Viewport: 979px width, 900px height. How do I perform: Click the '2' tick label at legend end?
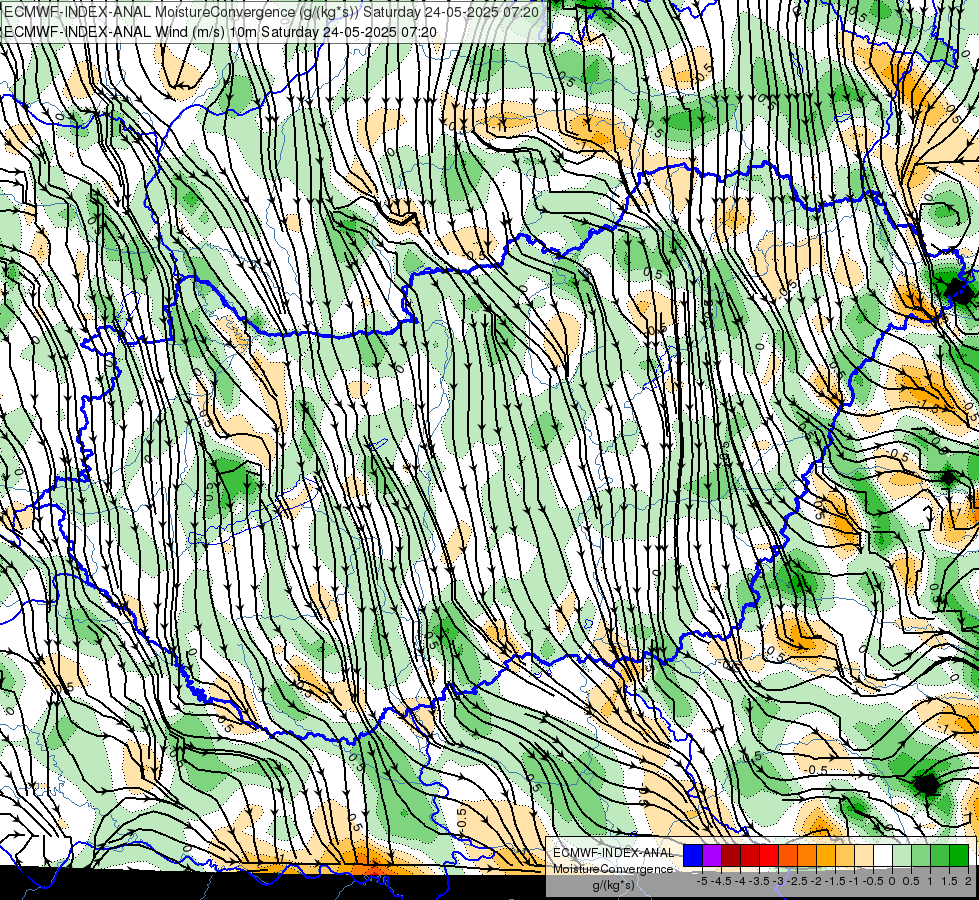pos(968,881)
